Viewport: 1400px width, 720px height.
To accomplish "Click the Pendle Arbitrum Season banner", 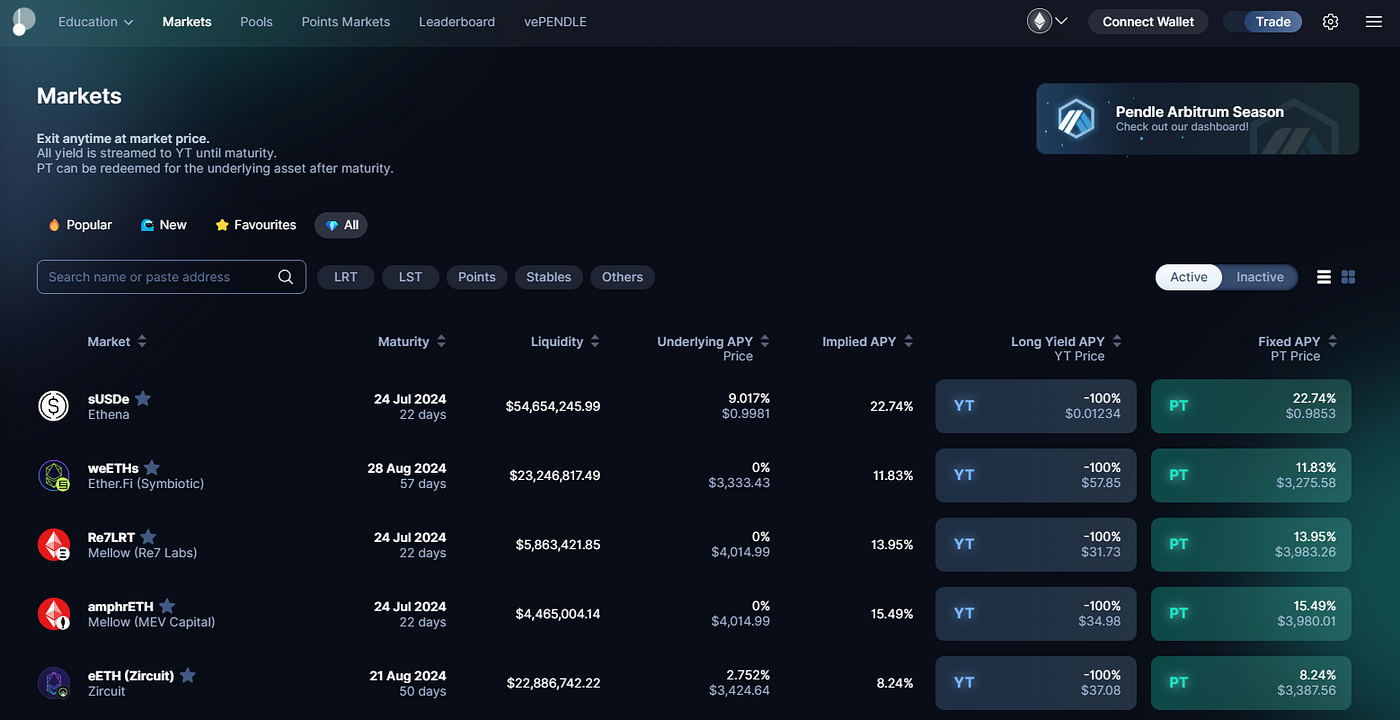I will 1197,118.
